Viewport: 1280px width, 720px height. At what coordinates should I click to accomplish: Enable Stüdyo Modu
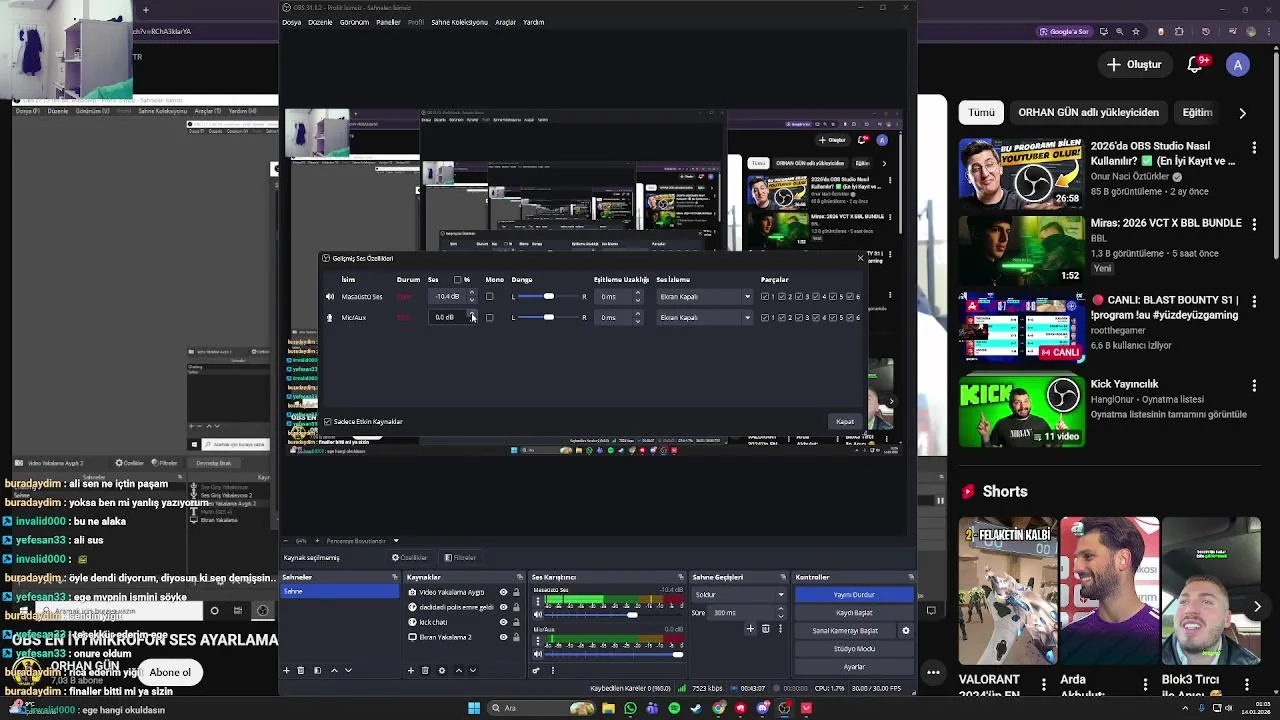point(854,649)
